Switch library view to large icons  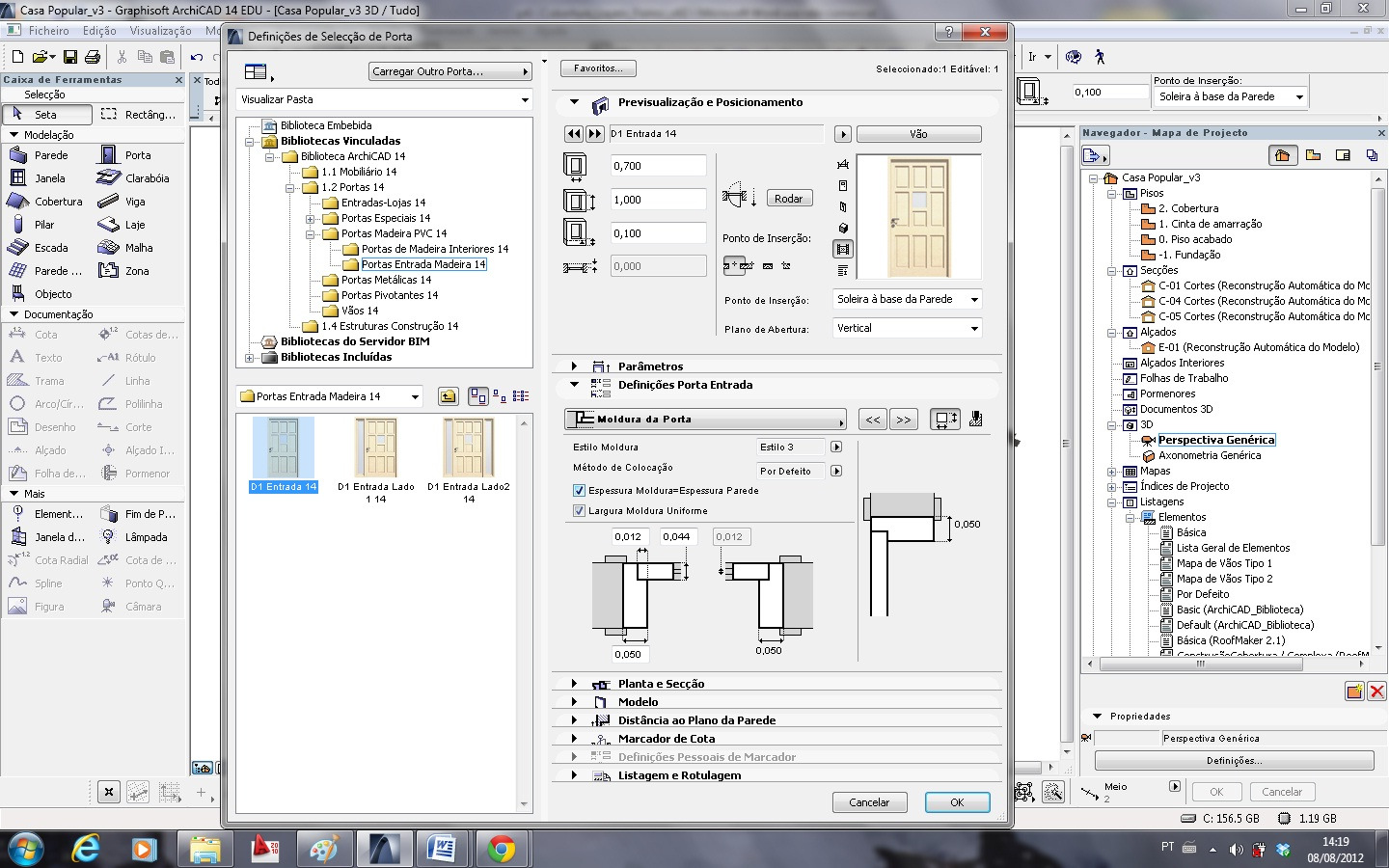click(x=478, y=395)
